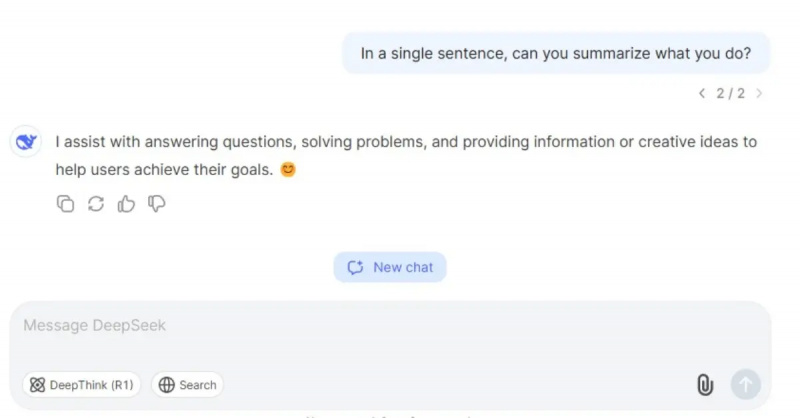Attach a file using the paperclip icon
The image size is (800, 418).
[x=705, y=385]
